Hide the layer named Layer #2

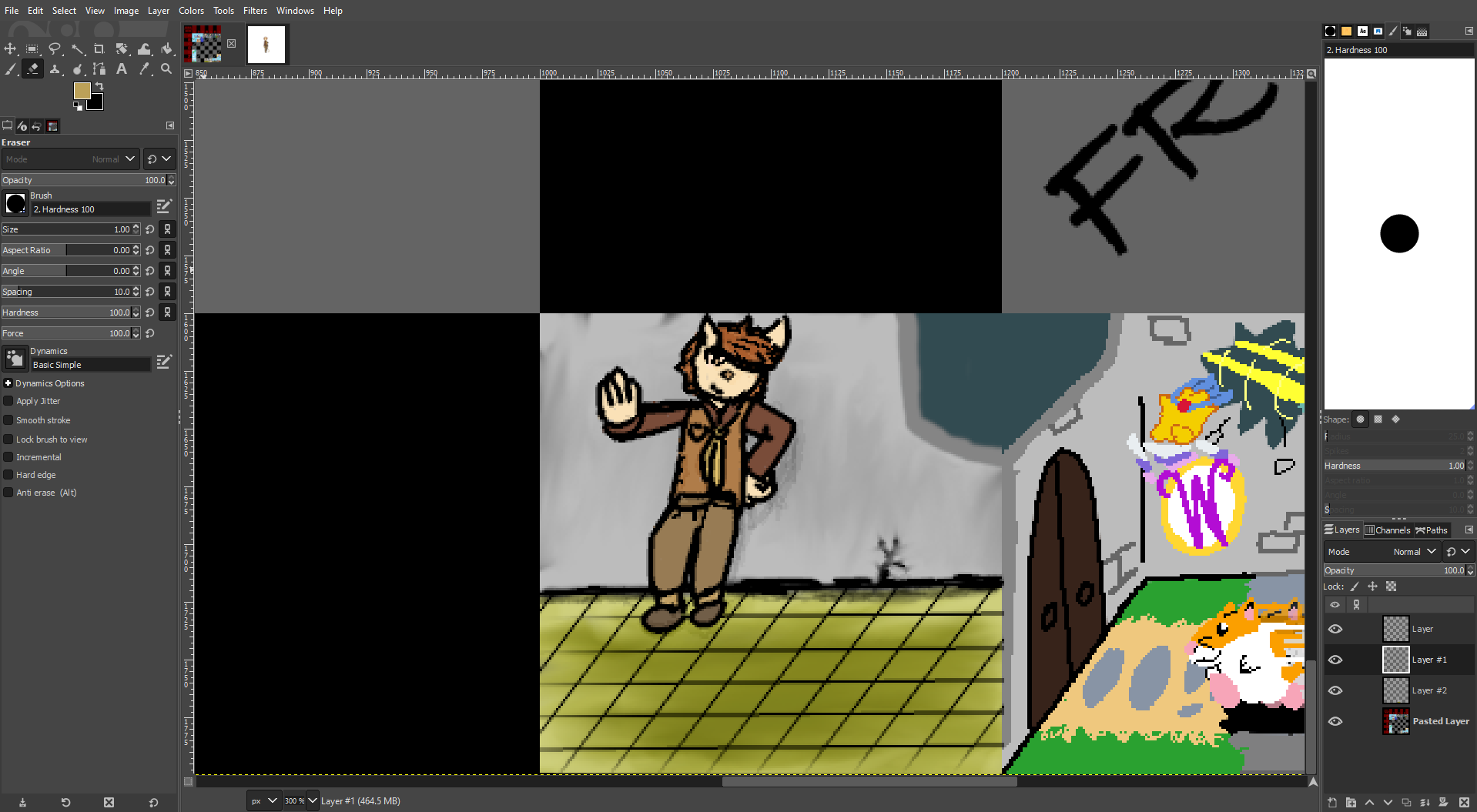(x=1335, y=690)
